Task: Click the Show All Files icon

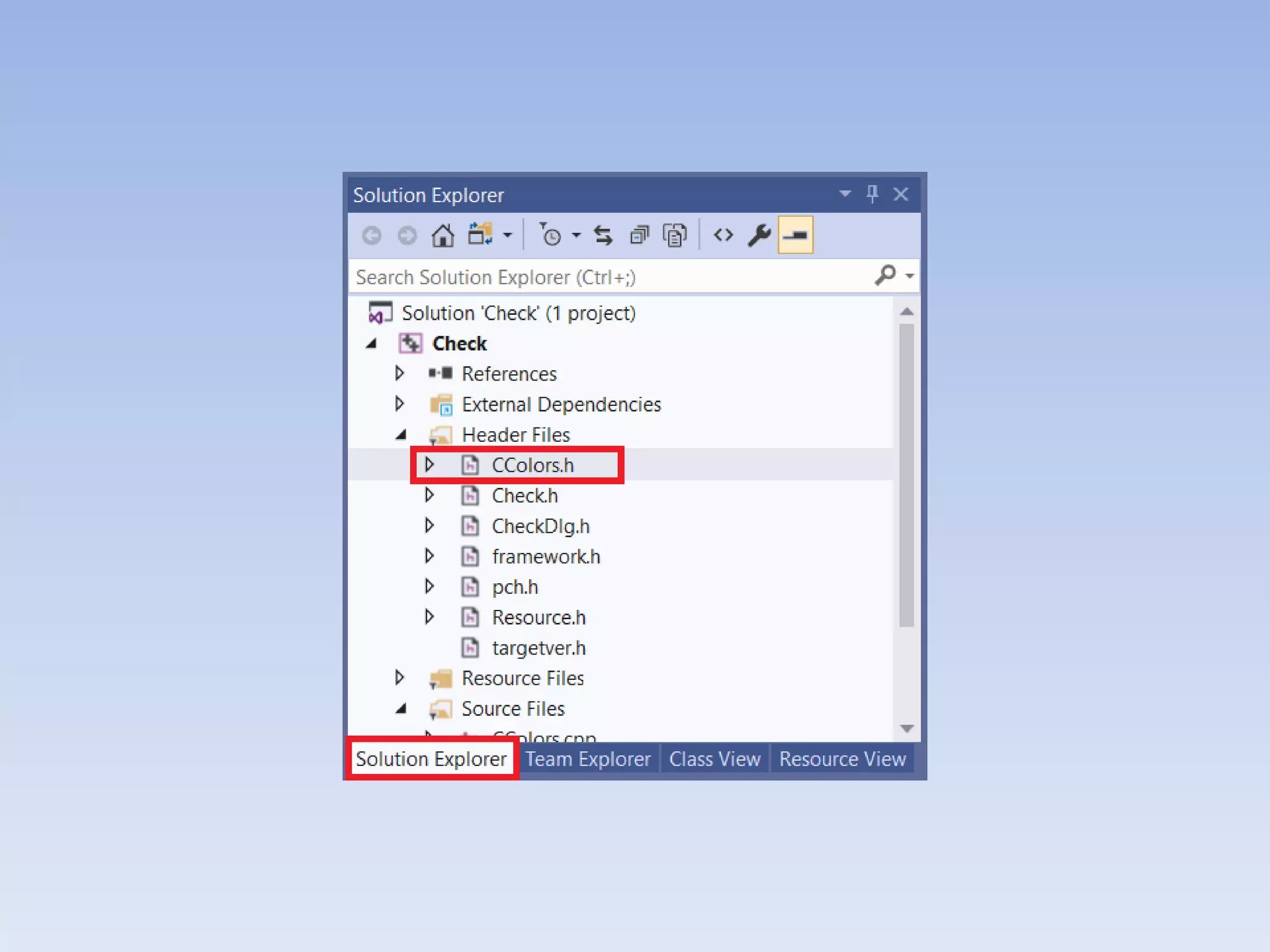Action: tap(675, 236)
